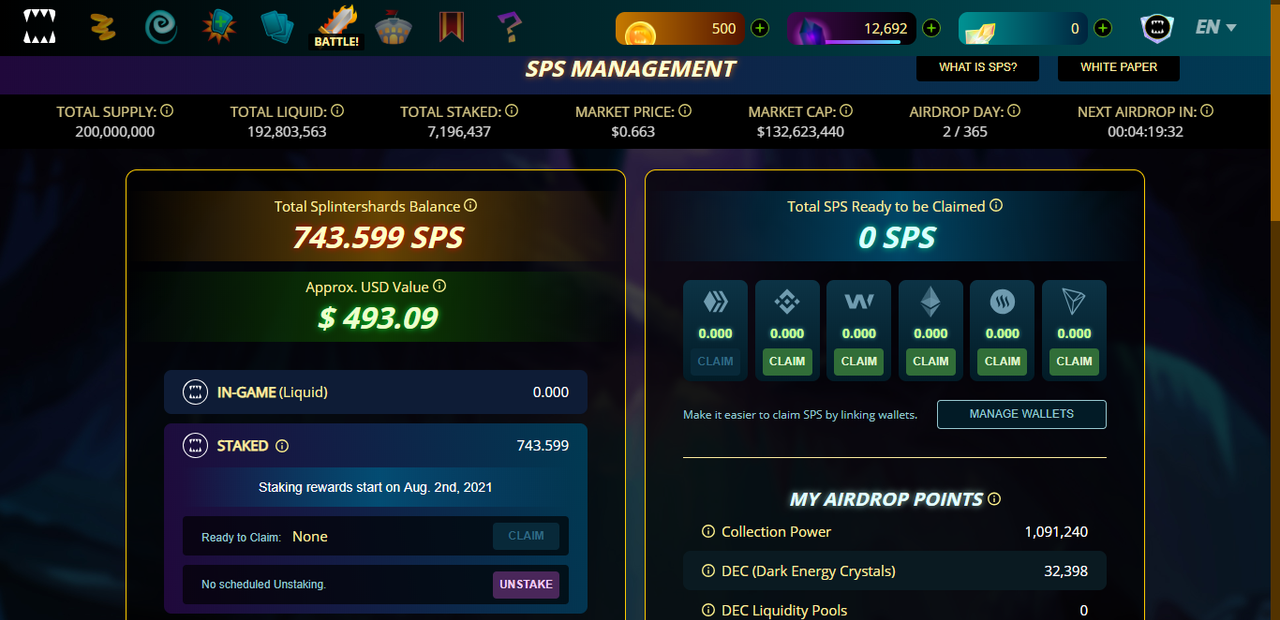This screenshot has height=620, width=1280.
Task: Click the WHAT IS SPS? button
Action: [x=978, y=67]
